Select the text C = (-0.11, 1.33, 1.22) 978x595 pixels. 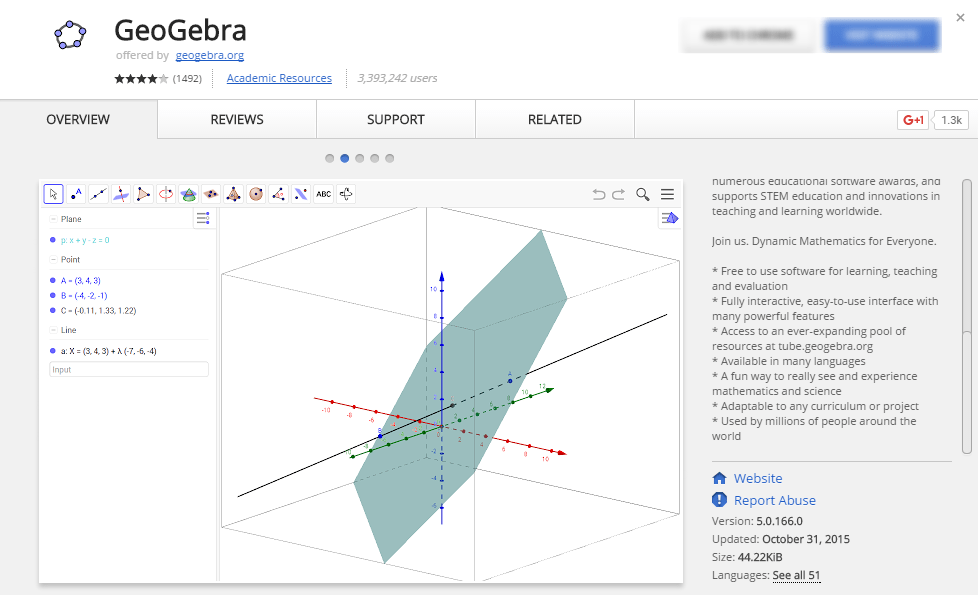tap(99, 311)
